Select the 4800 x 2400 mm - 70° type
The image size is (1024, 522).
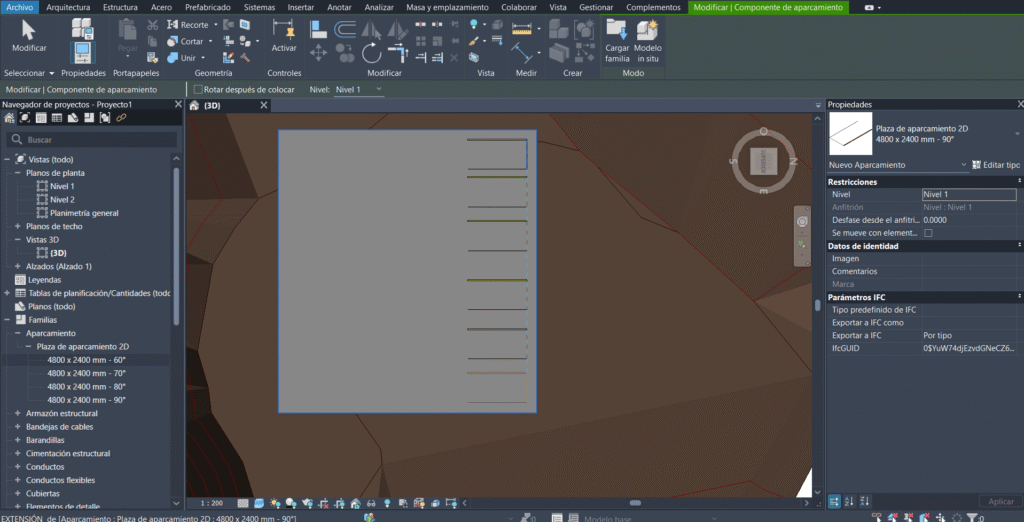point(86,373)
